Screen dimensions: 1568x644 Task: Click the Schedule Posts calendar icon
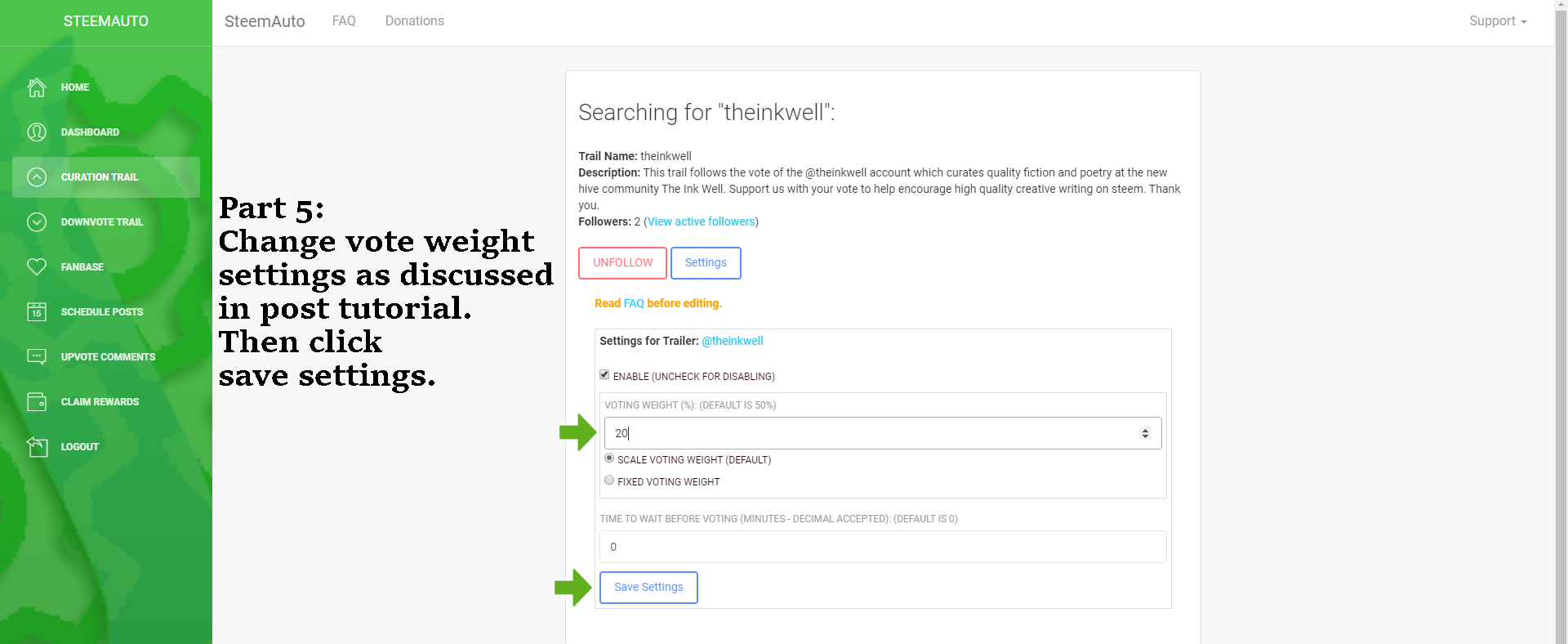37,312
